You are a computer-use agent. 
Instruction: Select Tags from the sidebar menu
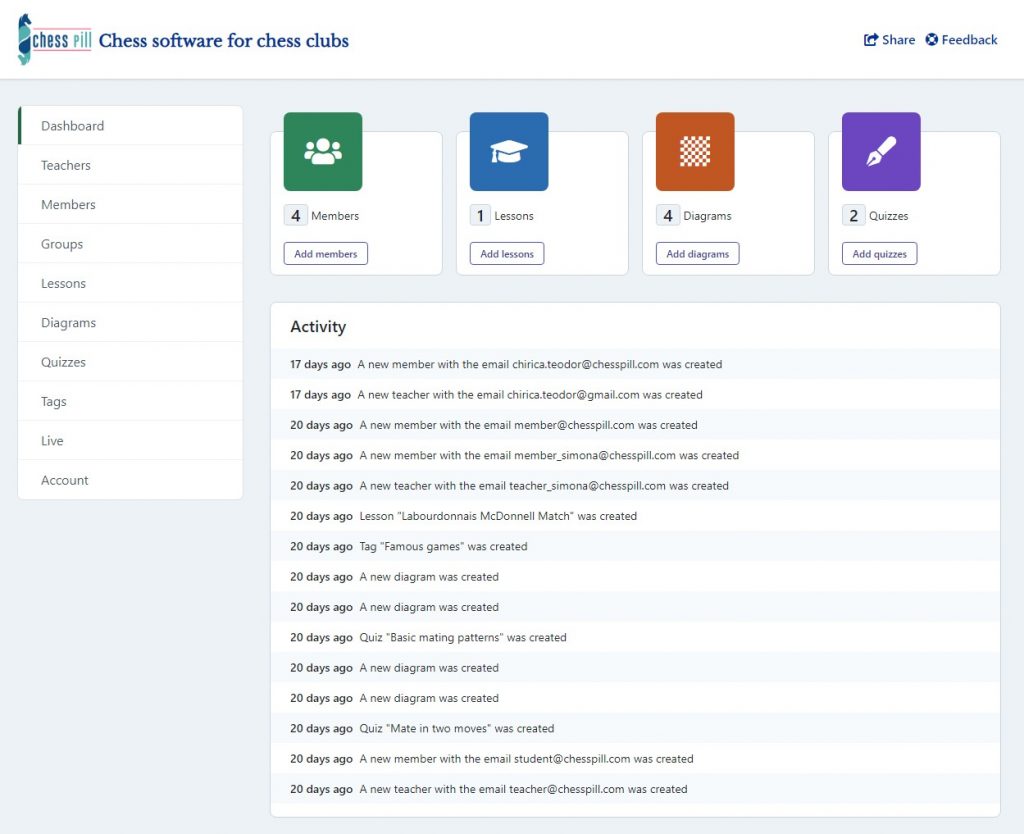point(54,401)
